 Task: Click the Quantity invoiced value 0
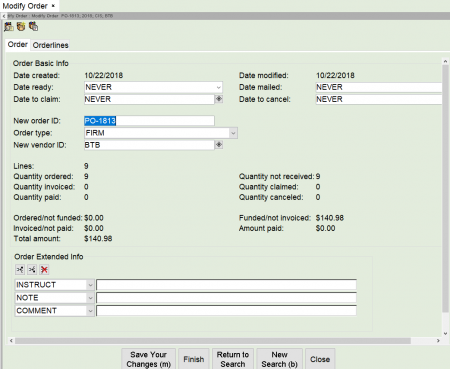pyautogui.click(x=86, y=187)
